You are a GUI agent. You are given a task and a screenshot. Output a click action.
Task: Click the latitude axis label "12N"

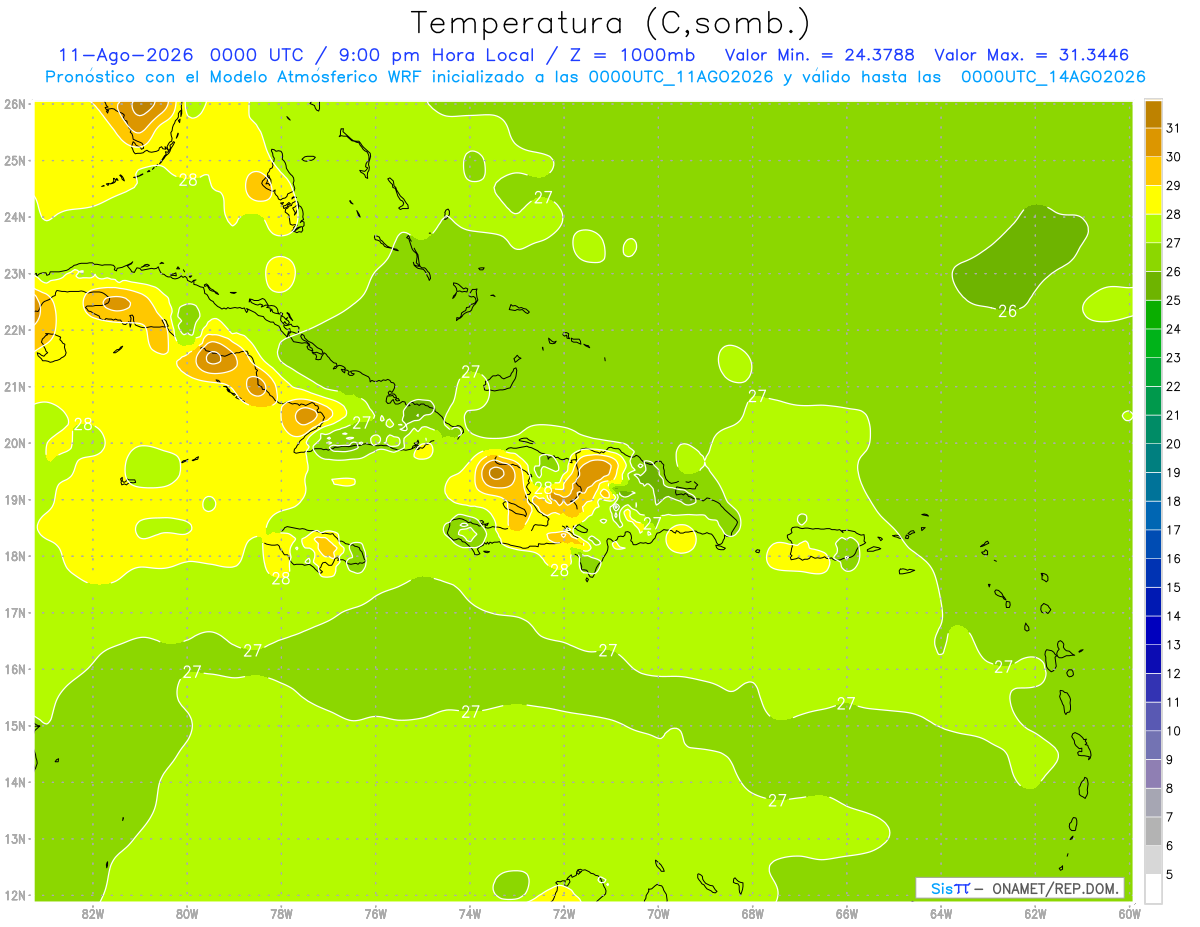pyautogui.click(x=15, y=895)
